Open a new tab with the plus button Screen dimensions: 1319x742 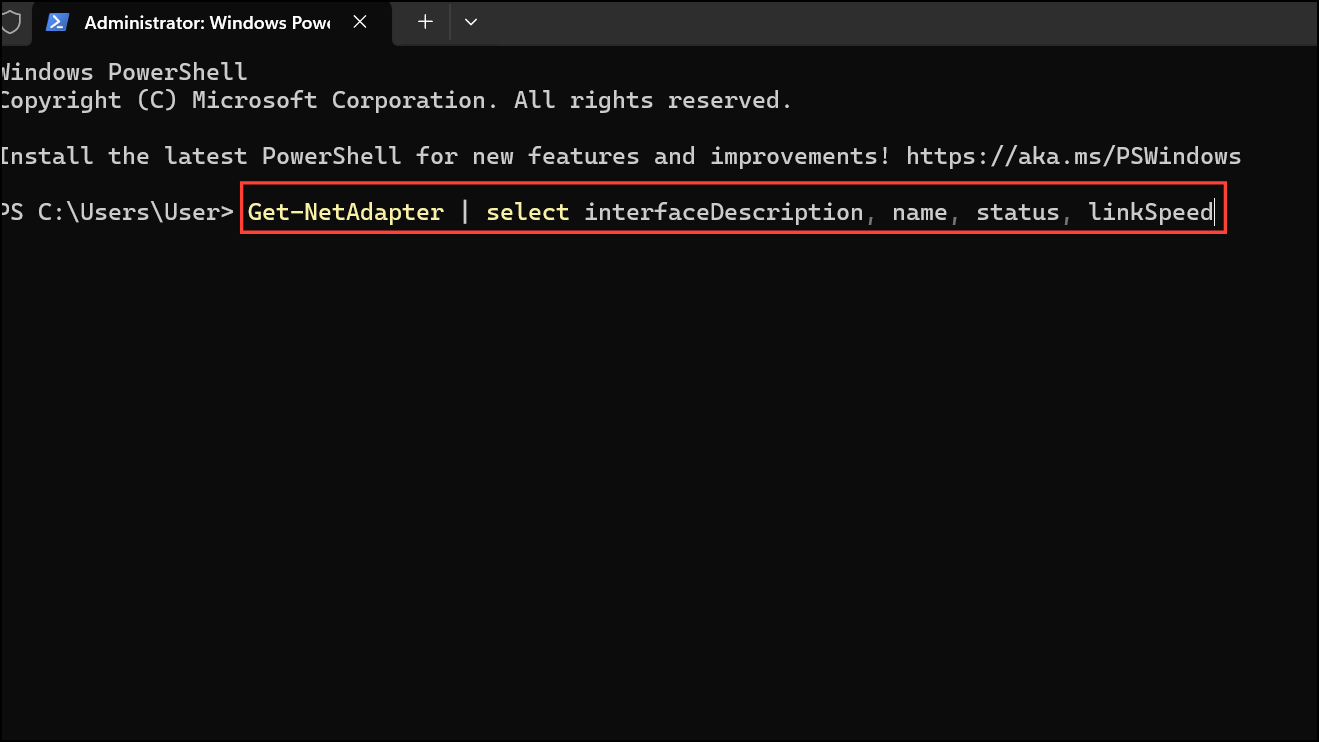pyautogui.click(x=425, y=22)
